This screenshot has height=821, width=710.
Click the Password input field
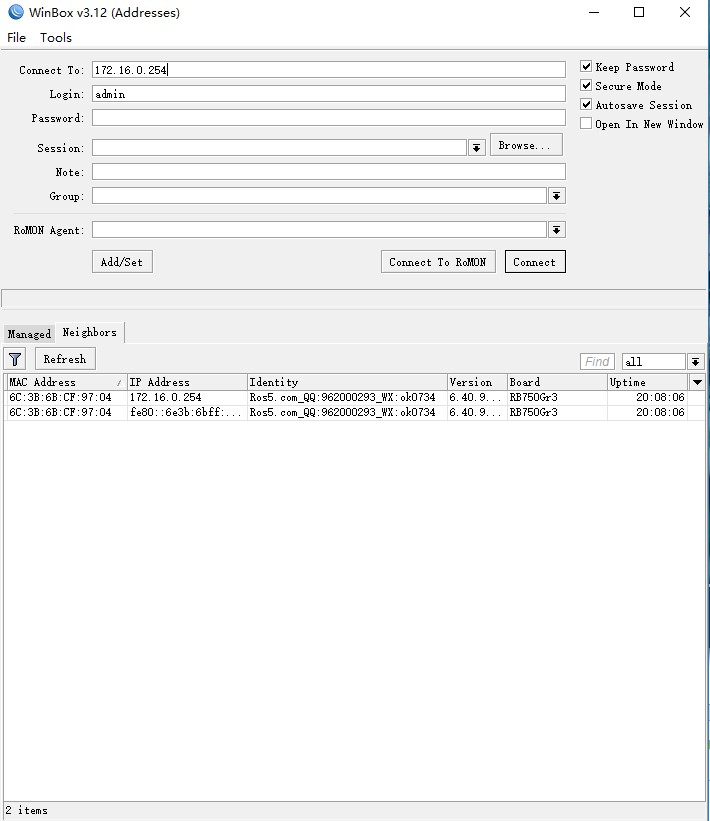point(328,118)
